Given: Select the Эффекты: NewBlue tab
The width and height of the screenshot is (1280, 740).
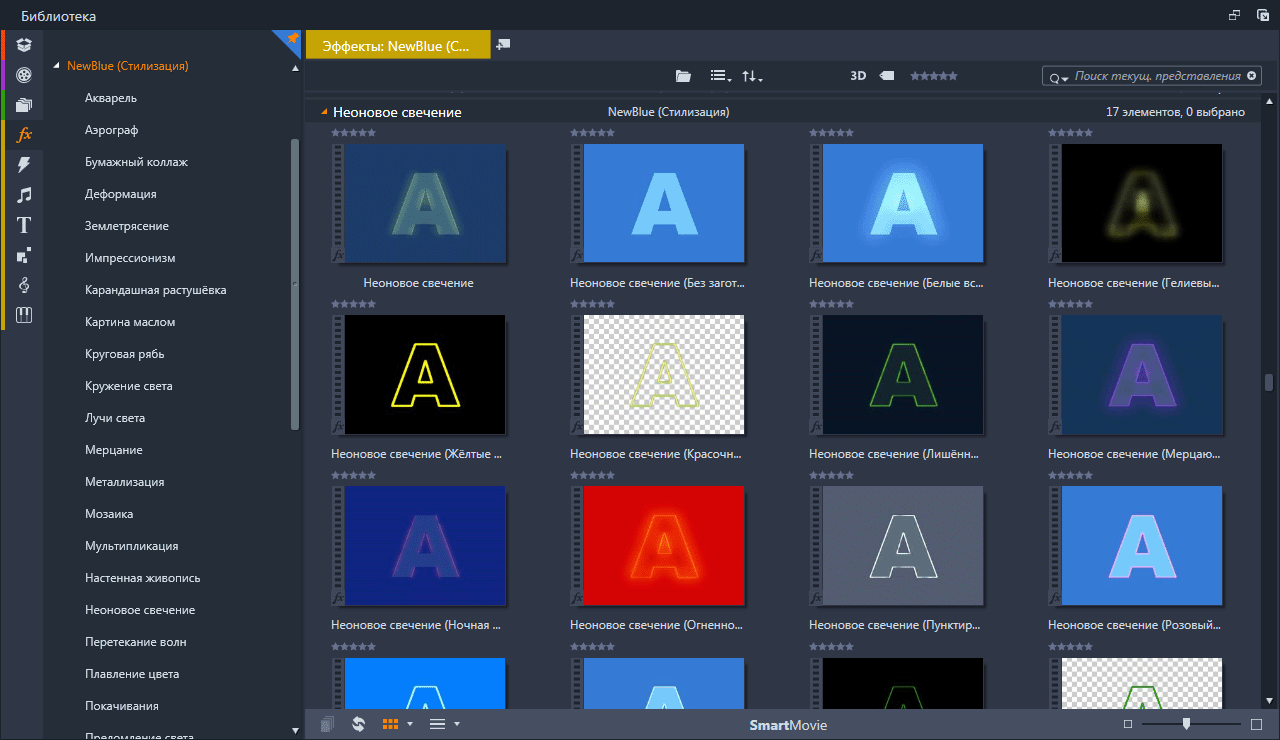Looking at the screenshot, I should coord(398,45).
